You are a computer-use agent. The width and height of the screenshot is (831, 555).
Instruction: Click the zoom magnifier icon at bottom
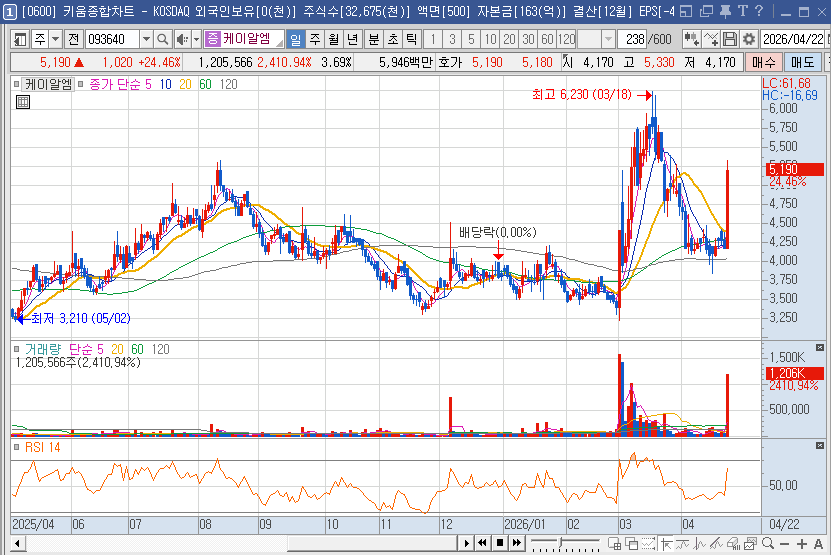click(767, 543)
